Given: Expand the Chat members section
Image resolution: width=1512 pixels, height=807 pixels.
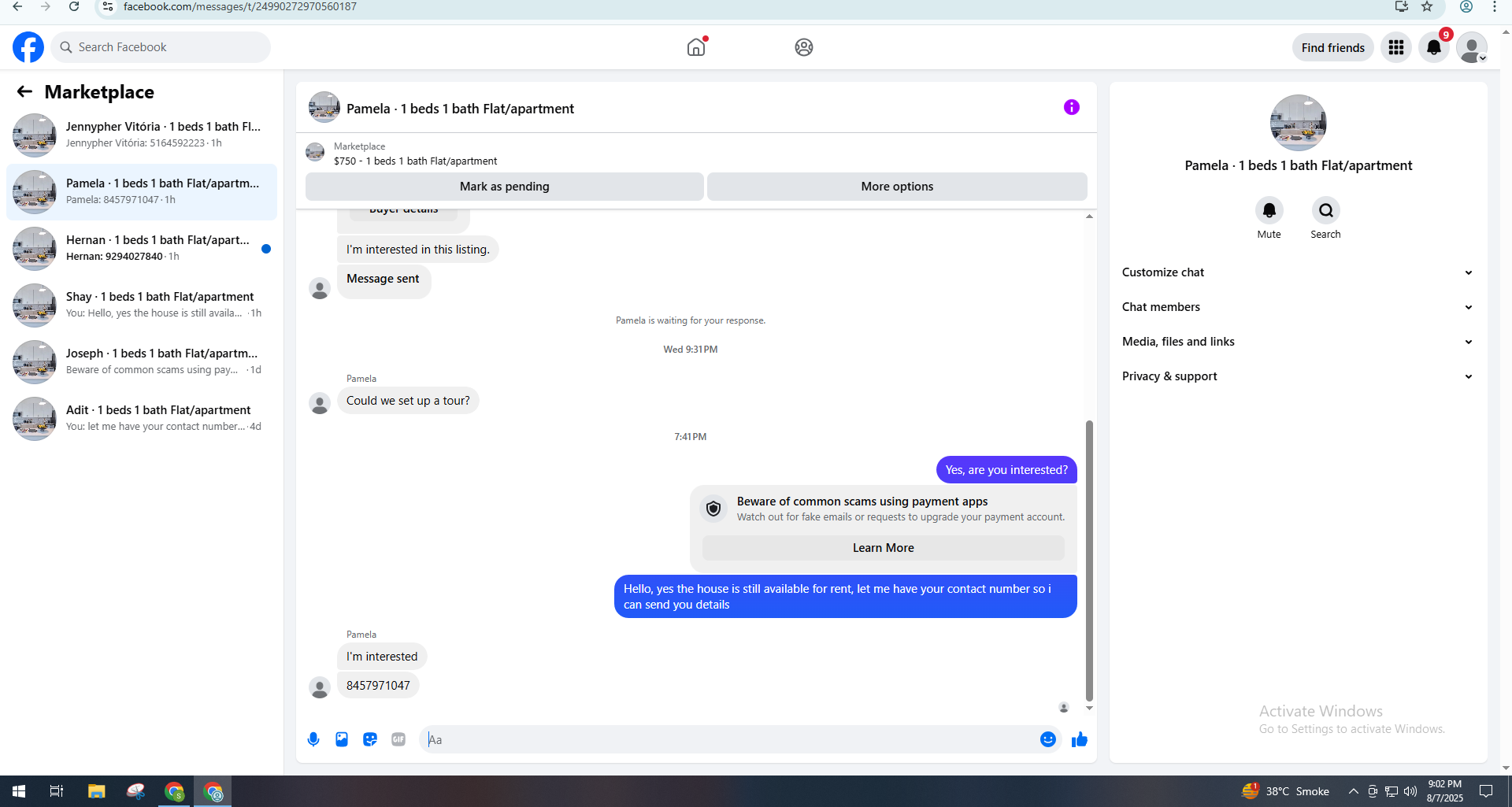Looking at the screenshot, I should [x=1298, y=307].
